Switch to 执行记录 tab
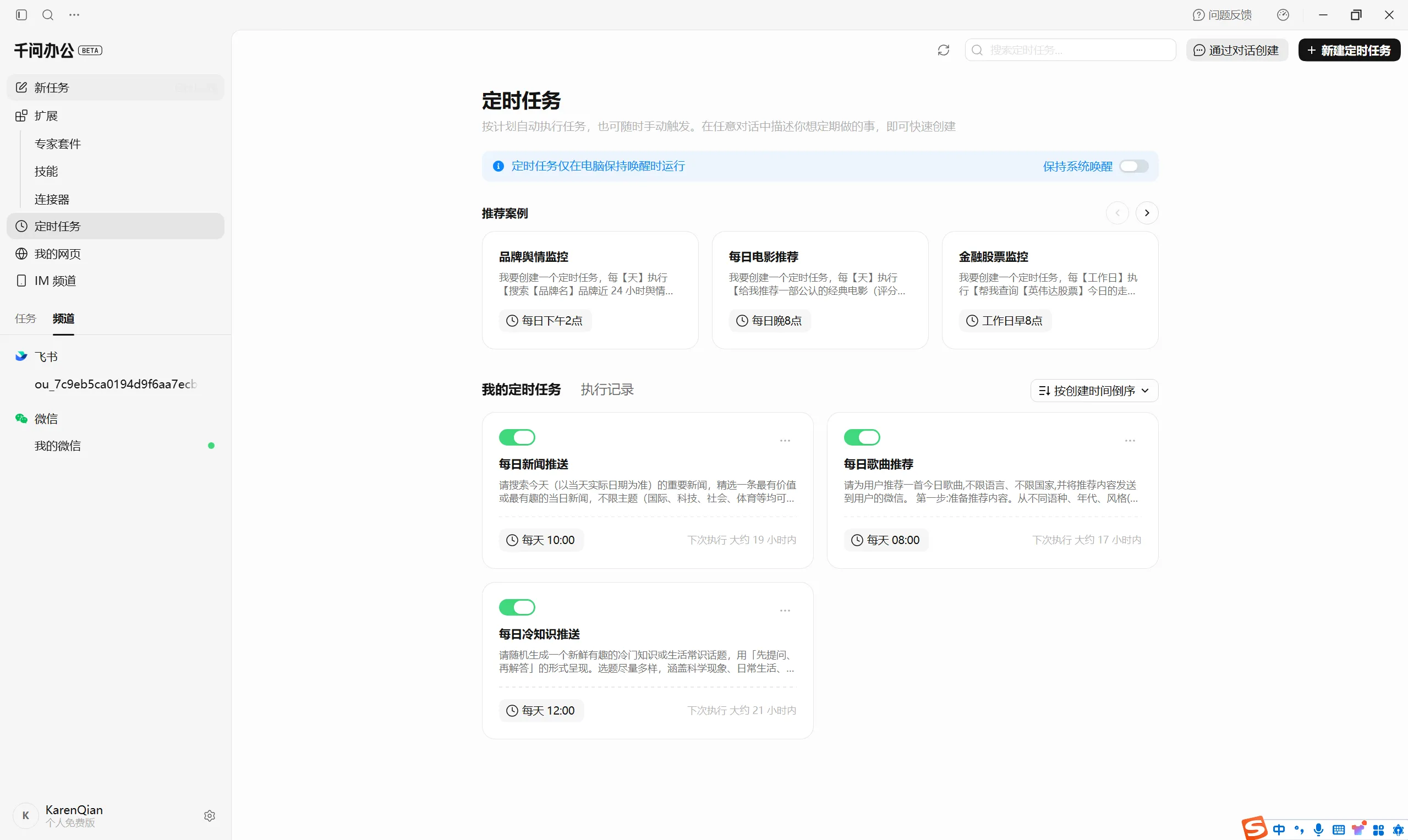 tap(607, 389)
